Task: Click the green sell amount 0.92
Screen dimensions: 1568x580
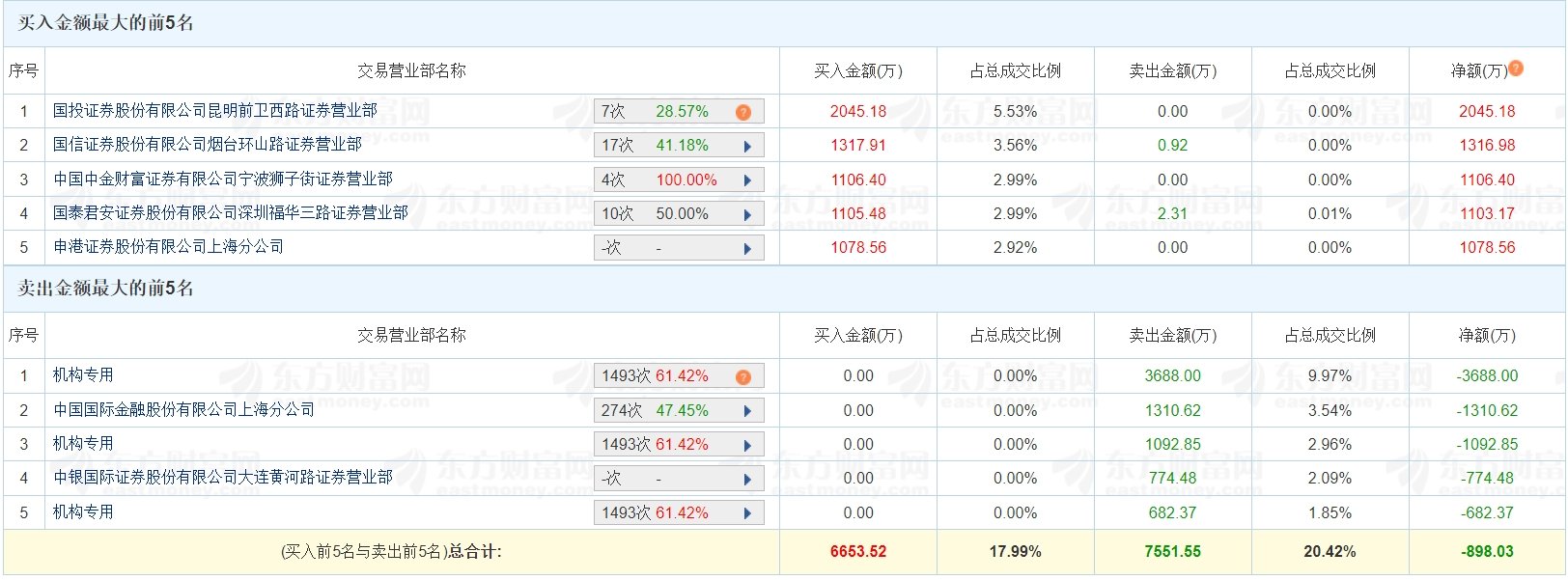Action: pos(1172,146)
